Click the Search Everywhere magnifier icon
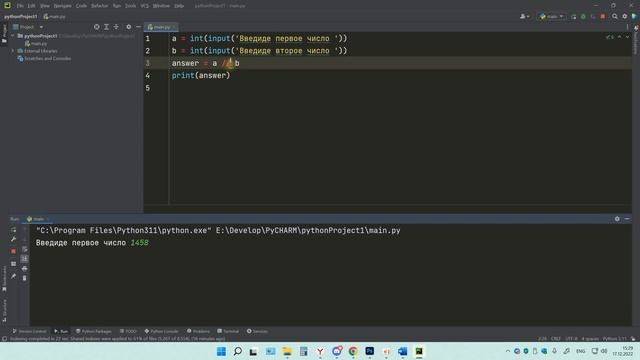Image resolution: width=640 pixels, height=360 pixels. click(615, 17)
